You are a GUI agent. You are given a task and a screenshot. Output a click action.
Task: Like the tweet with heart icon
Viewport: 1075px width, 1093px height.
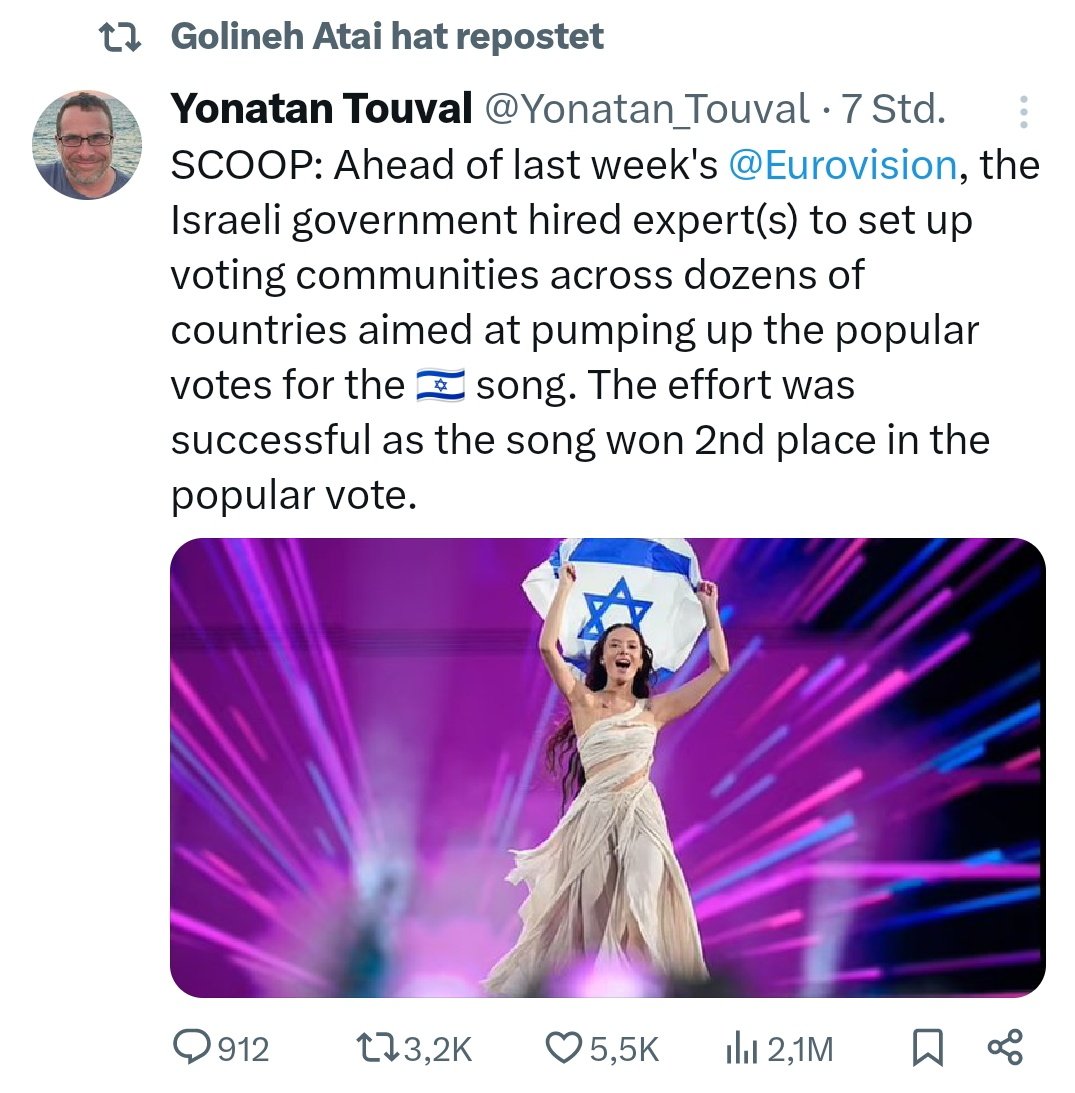click(x=565, y=1048)
